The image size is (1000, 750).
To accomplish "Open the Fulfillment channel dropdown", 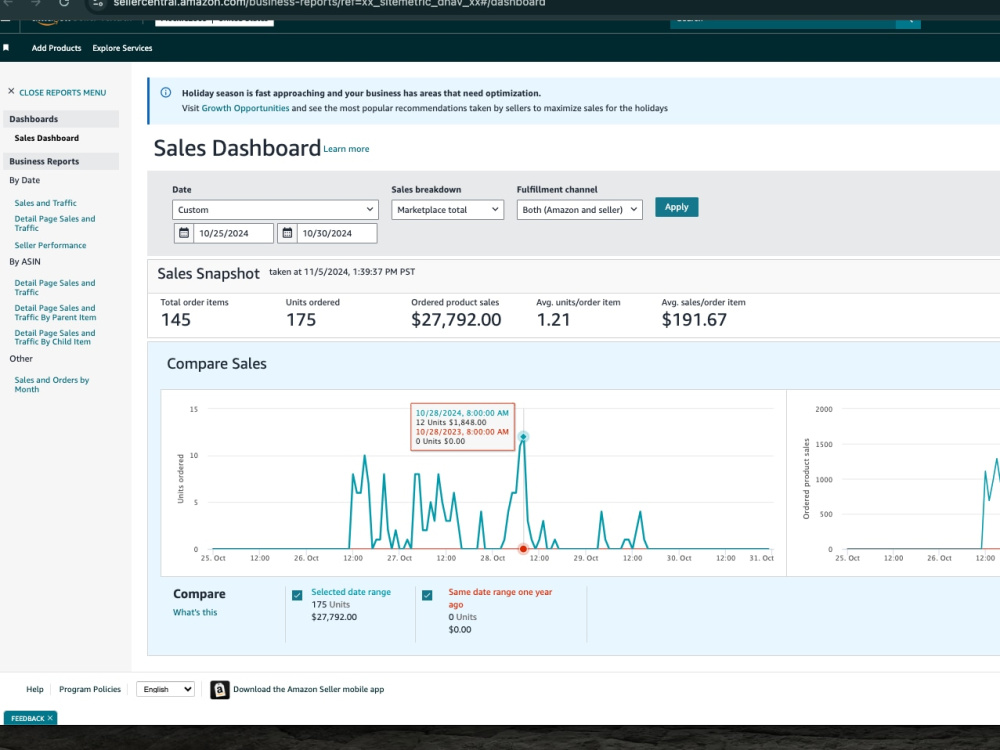I will tap(580, 210).
